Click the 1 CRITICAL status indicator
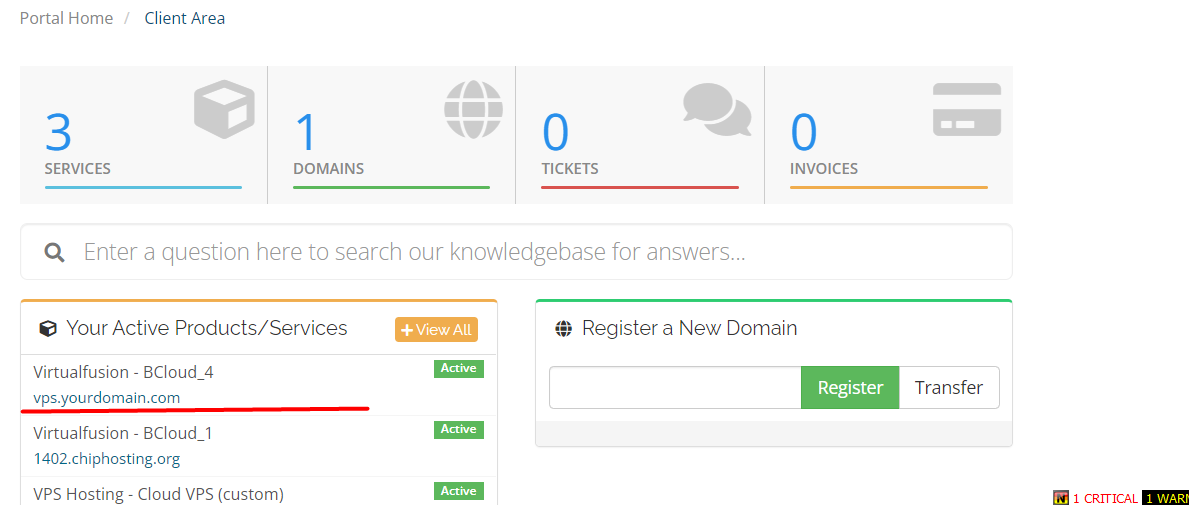Screen dimensions: 1189x505 click(x=1105, y=498)
